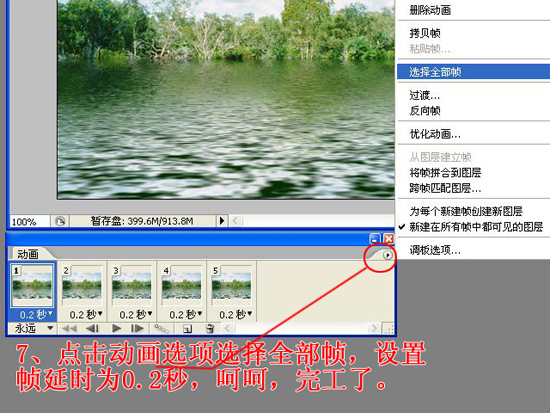Click the document status icon beside 100%
Image resolution: width=550 pixels, height=413 pixels.
[60, 221]
